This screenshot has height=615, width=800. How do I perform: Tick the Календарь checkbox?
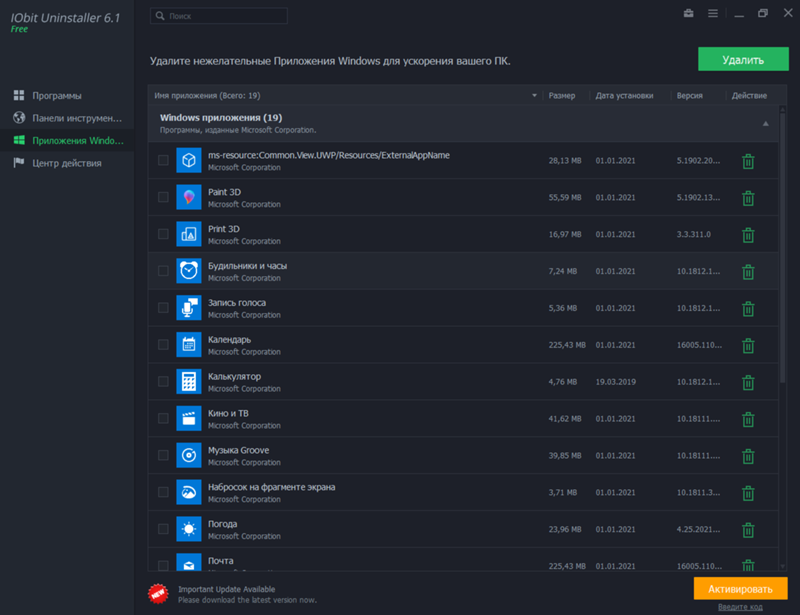click(163, 345)
